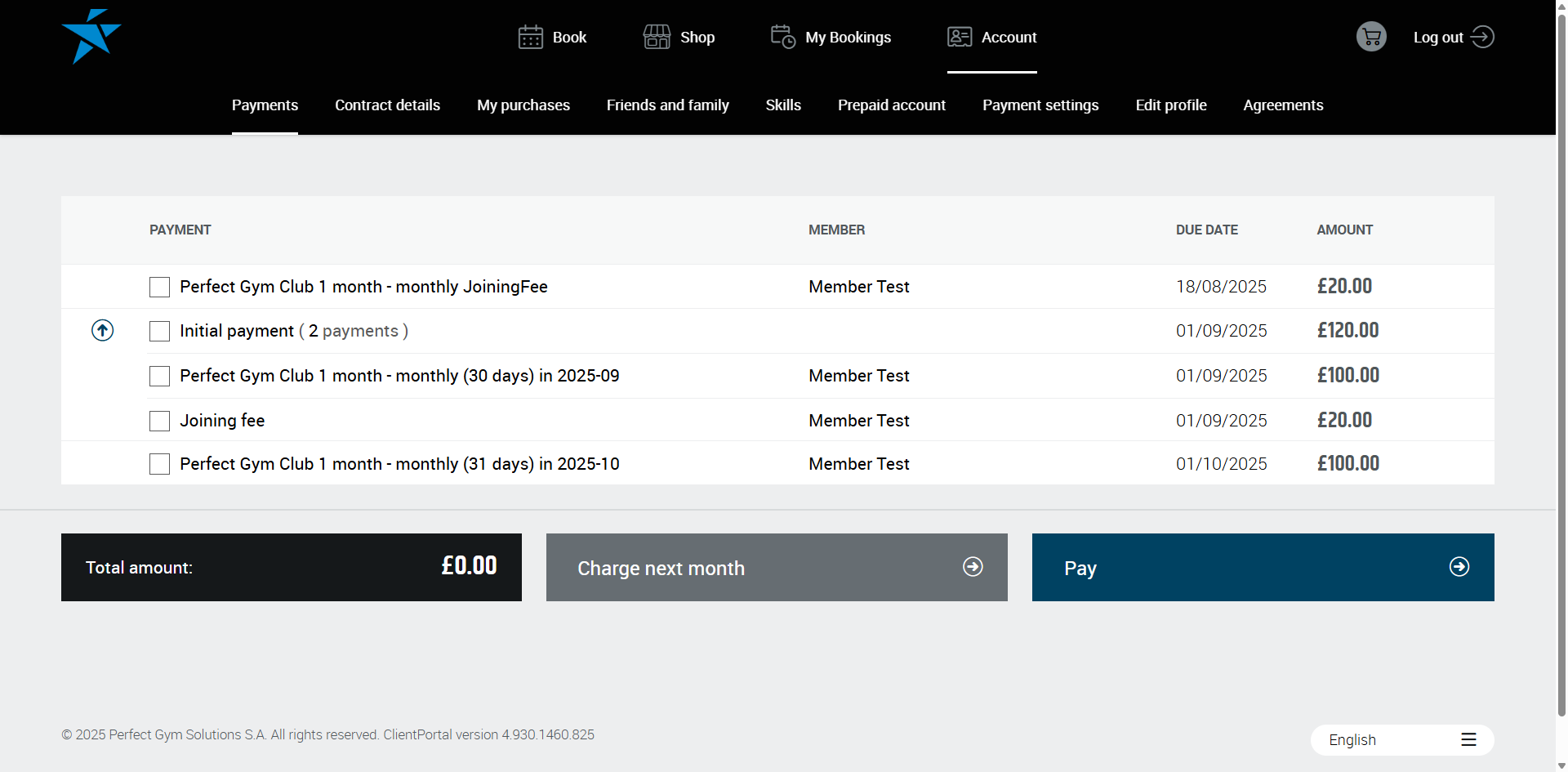Tick the monthly JoiningFee payment checkbox
1568x772 pixels.
tap(160, 287)
